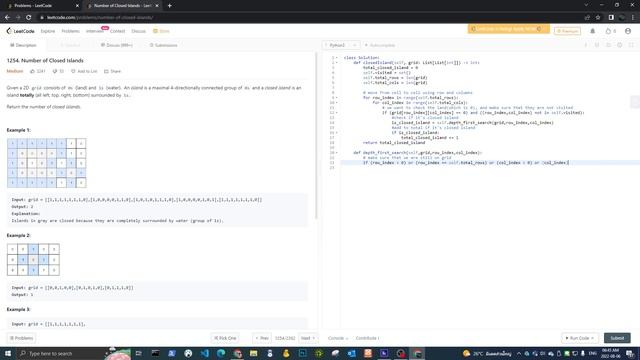
Task: Toggle the Autocomplete option
Action: click(380, 45)
